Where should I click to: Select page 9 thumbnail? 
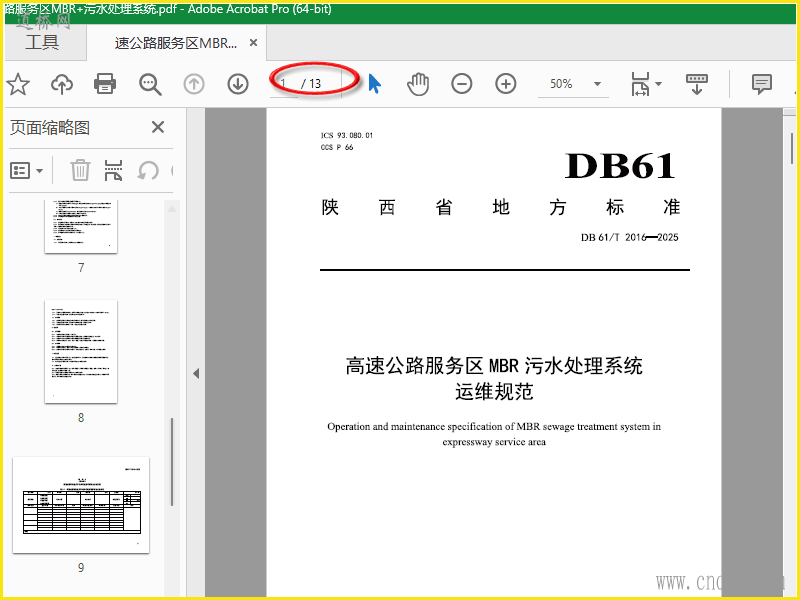pyautogui.click(x=81, y=505)
